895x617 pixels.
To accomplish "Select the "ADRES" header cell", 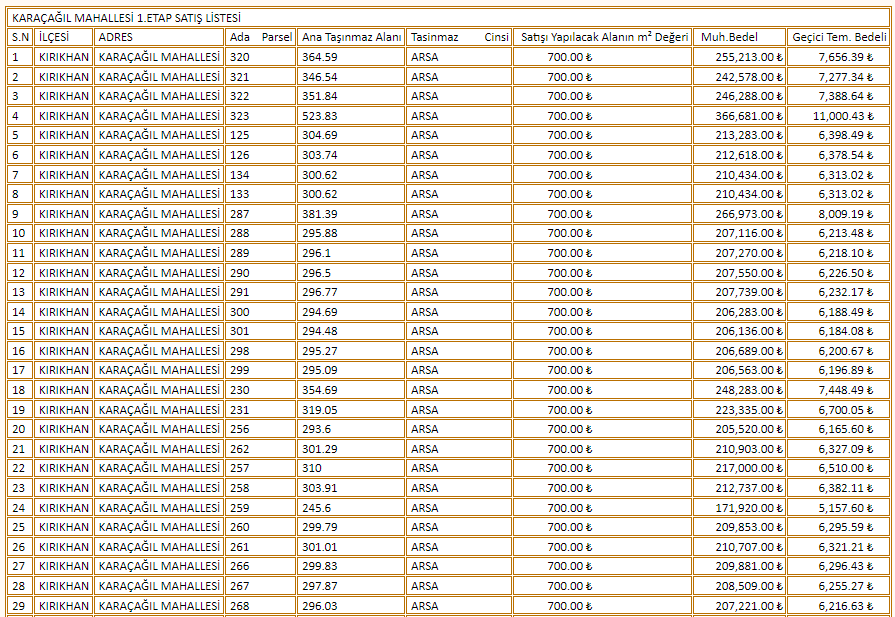I will [x=159, y=37].
